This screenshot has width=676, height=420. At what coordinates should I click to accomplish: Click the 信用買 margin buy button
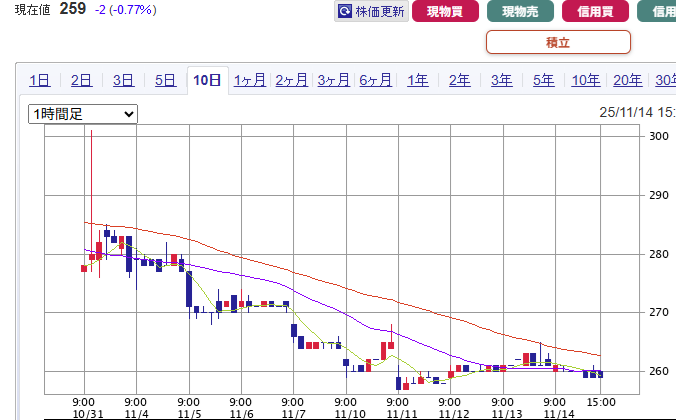point(596,12)
